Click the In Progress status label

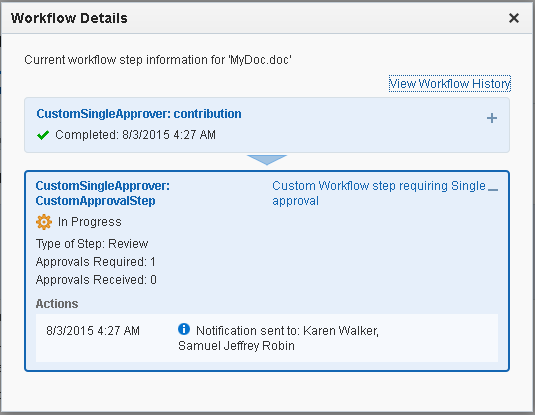tap(90, 222)
